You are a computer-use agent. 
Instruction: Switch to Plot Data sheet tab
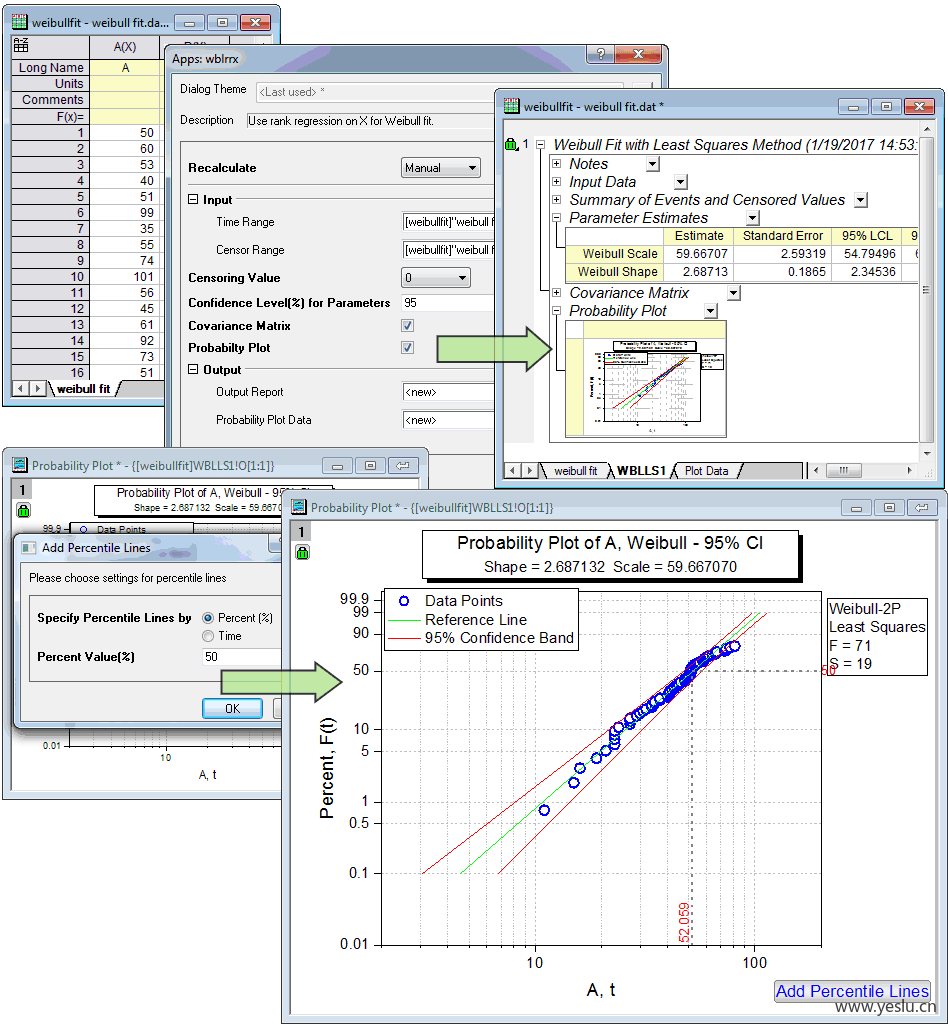[706, 470]
